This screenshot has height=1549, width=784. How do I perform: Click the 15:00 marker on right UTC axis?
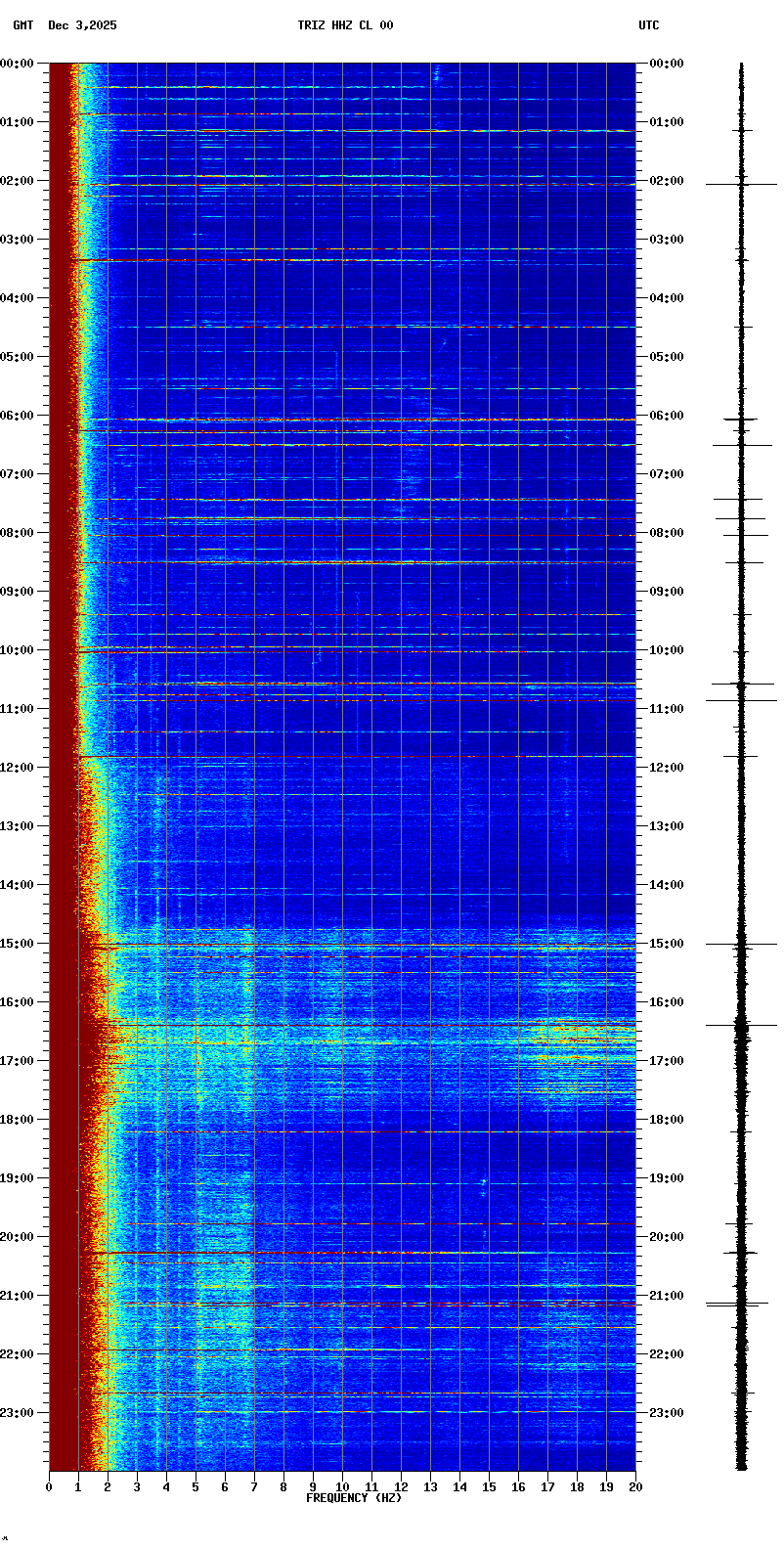[667, 944]
